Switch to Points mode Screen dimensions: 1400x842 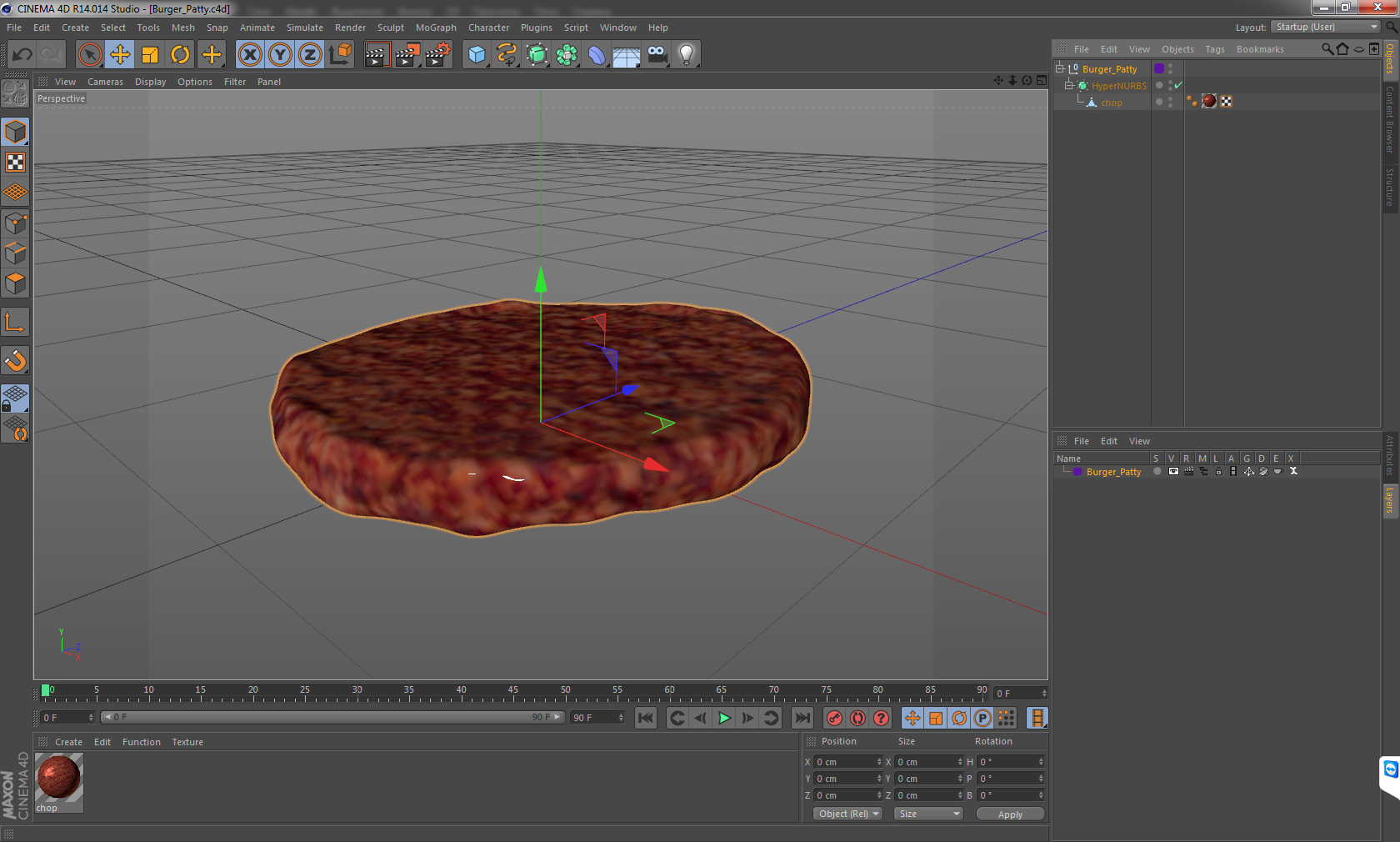pos(15,223)
